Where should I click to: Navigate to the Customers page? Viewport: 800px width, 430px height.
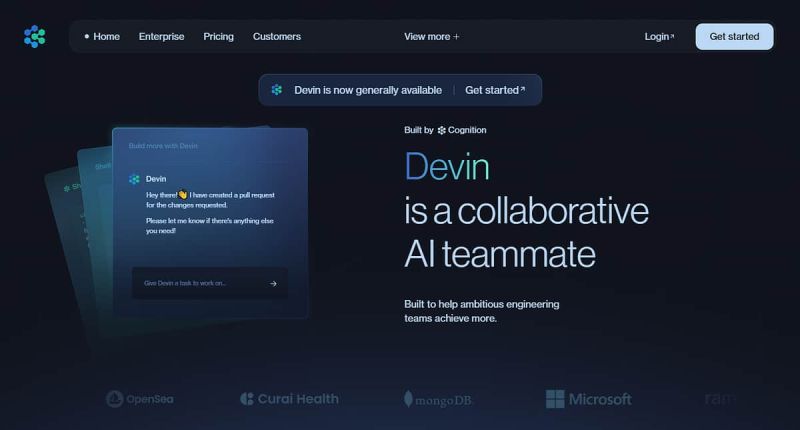[276, 37]
